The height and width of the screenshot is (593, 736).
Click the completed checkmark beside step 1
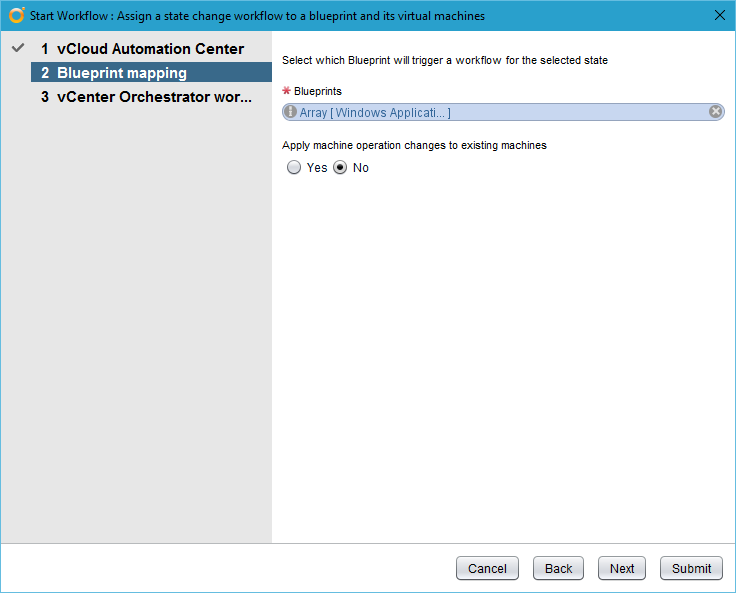pyautogui.click(x=17, y=48)
